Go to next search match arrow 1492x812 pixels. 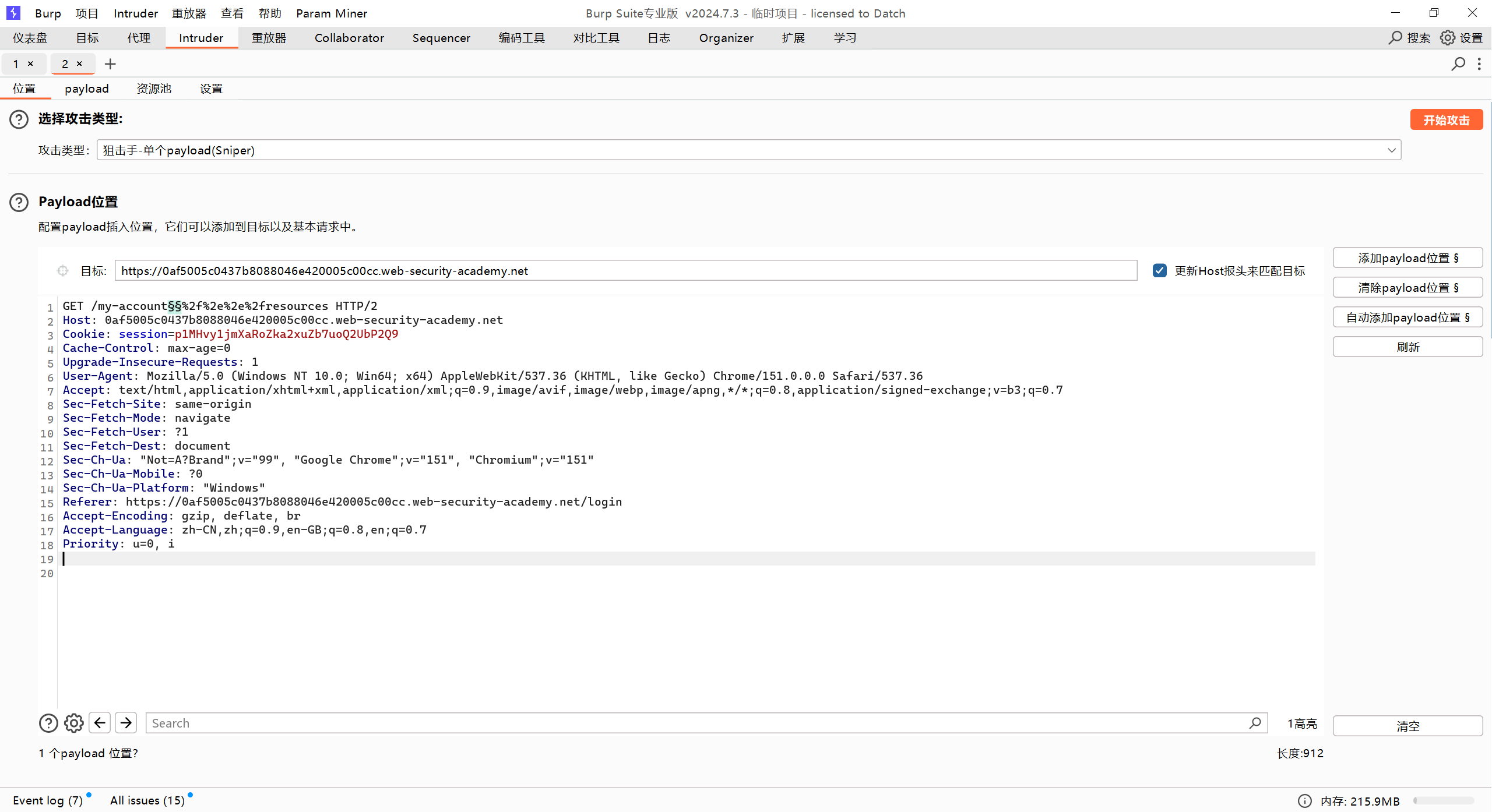coord(126,723)
